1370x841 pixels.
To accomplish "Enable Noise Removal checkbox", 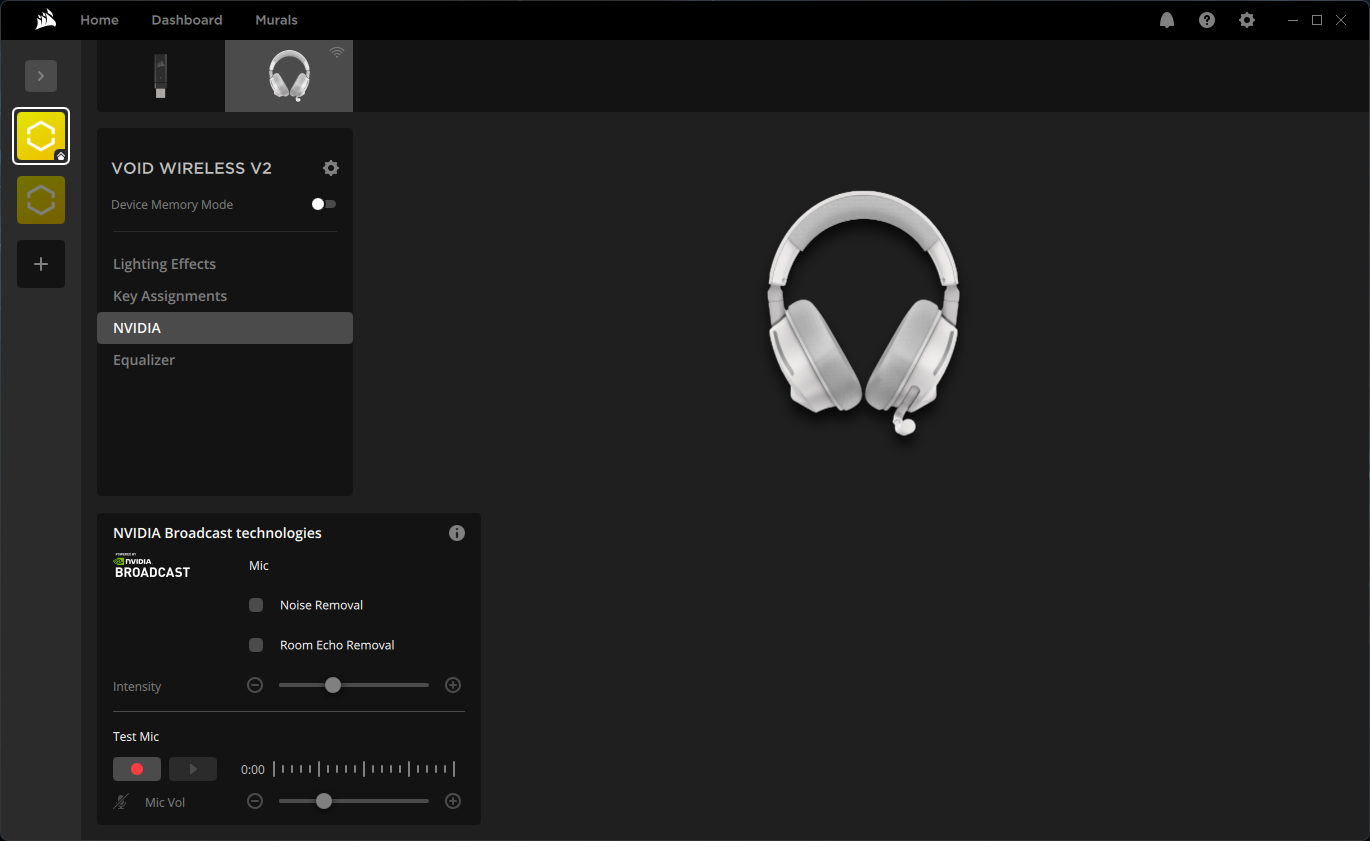I will click(256, 605).
